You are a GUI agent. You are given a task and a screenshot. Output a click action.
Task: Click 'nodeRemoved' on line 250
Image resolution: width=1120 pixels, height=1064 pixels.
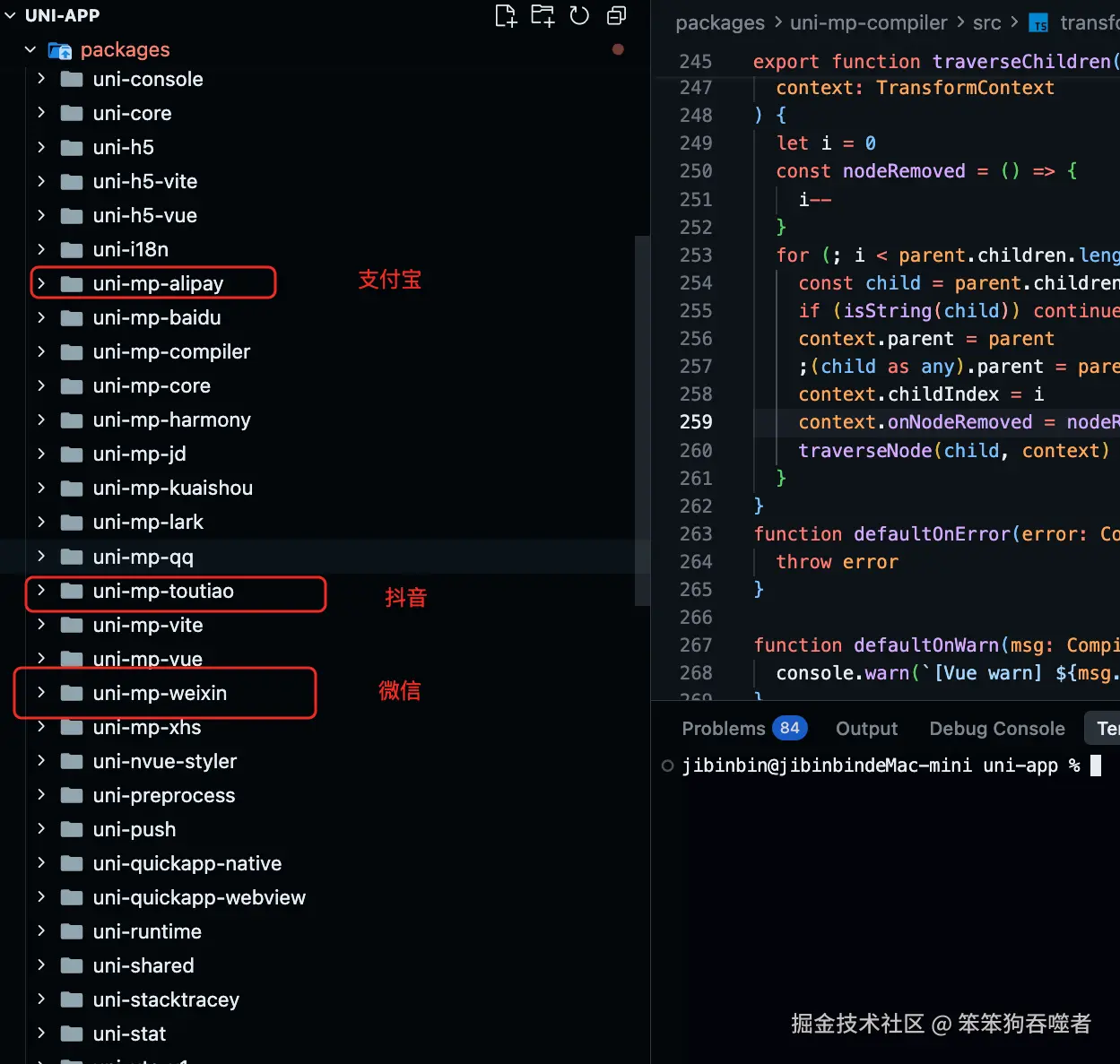904,171
